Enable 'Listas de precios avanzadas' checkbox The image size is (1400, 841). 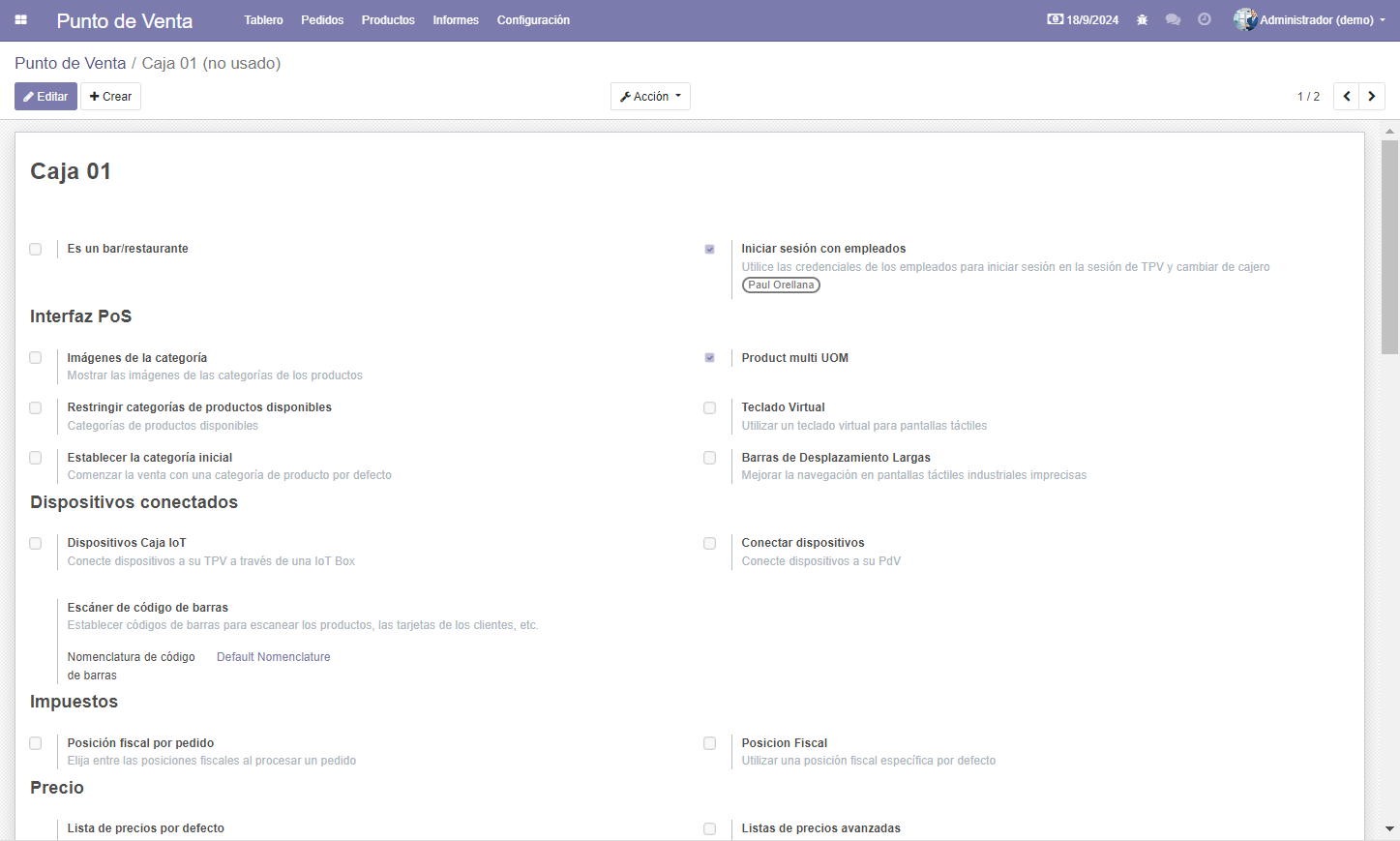point(710,829)
